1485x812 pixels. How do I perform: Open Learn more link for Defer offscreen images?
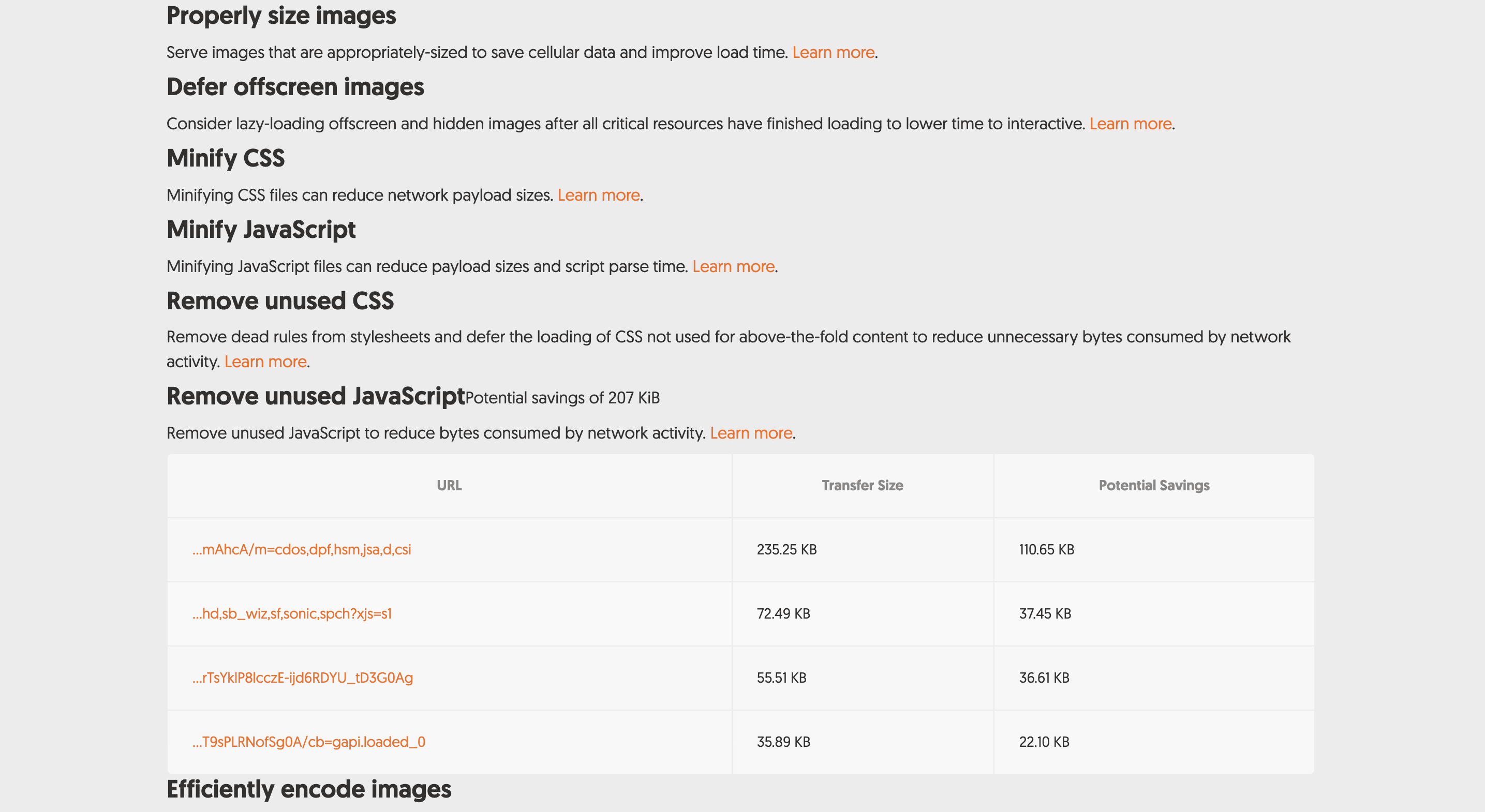pos(1130,124)
